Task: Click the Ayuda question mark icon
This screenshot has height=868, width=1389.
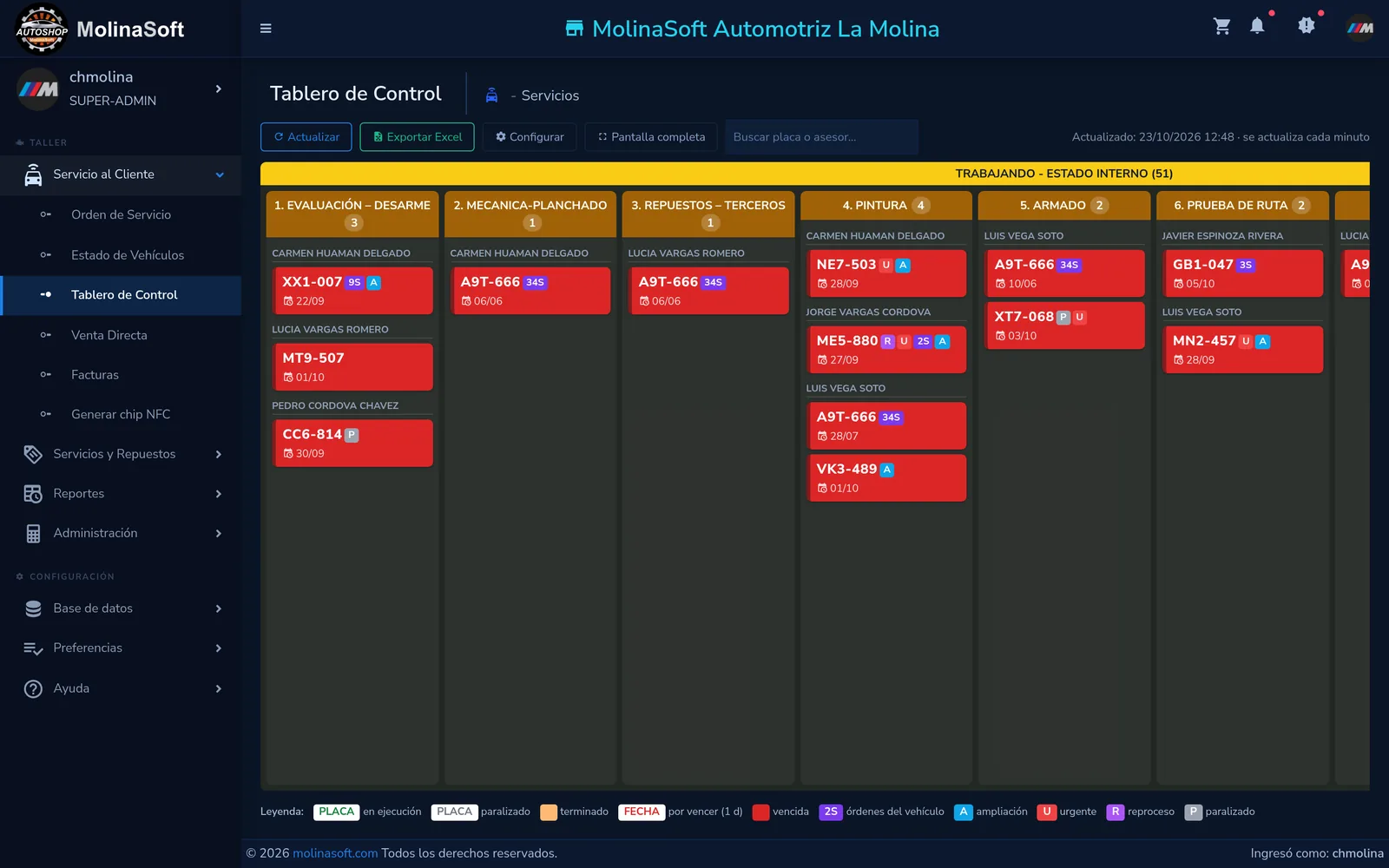Action: (x=33, y=688)
